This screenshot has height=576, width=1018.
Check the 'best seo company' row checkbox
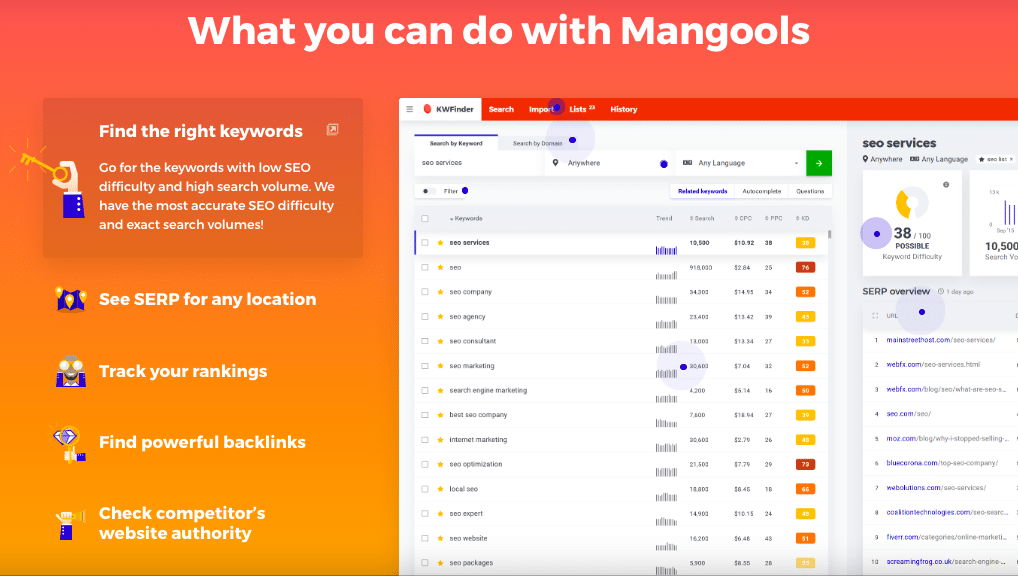pos(425,415)
